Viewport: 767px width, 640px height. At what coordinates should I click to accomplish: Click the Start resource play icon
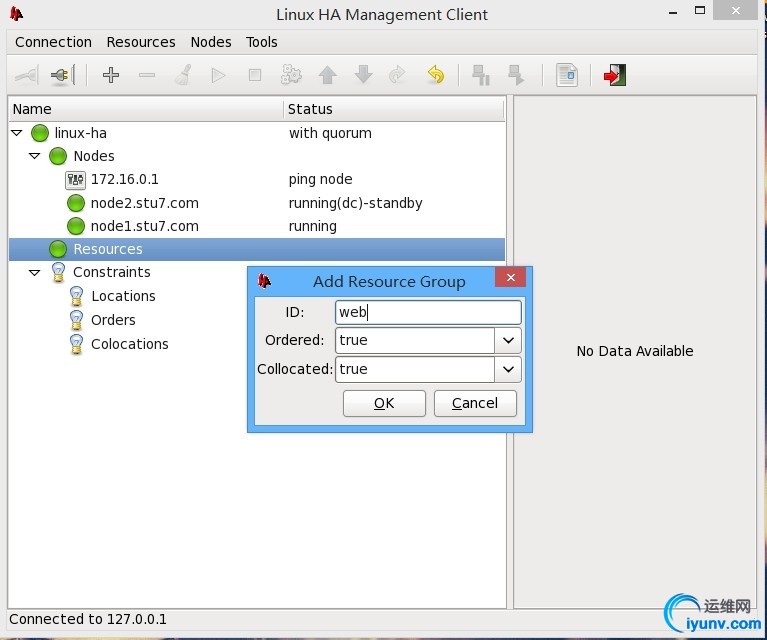pyautogui.click(x=218, y=75)
